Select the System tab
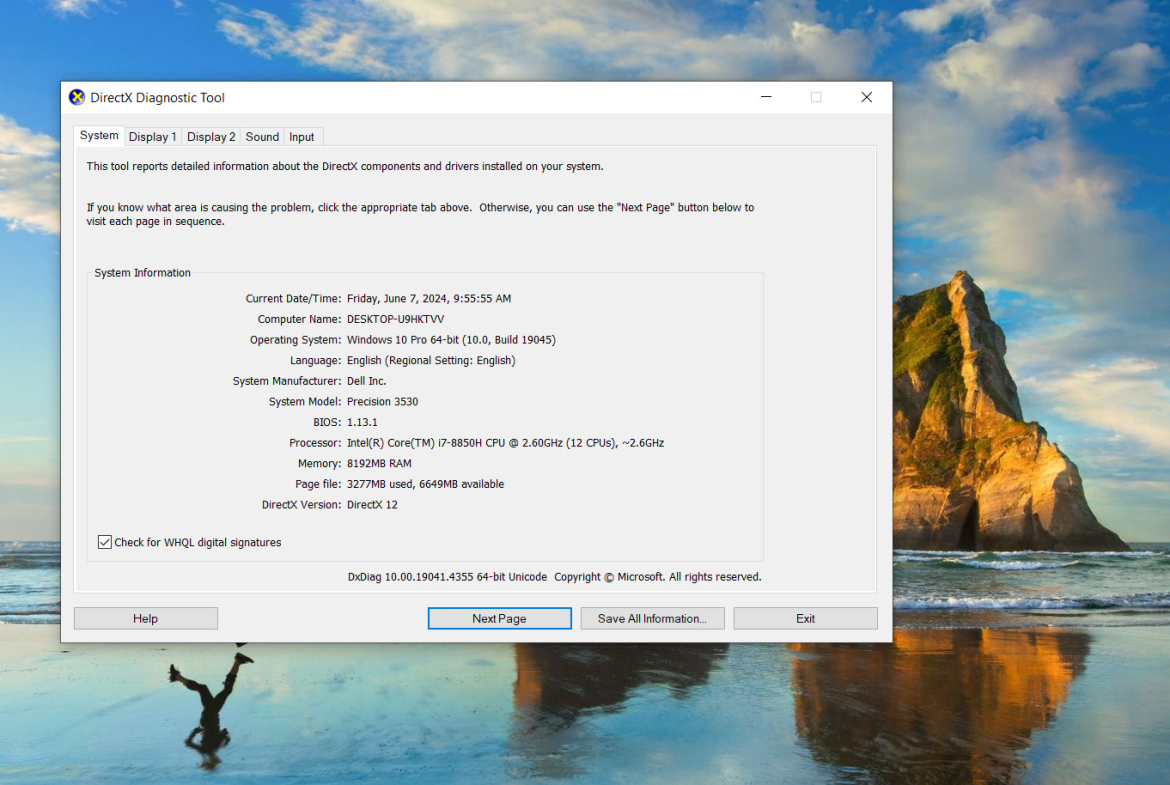 99,136
